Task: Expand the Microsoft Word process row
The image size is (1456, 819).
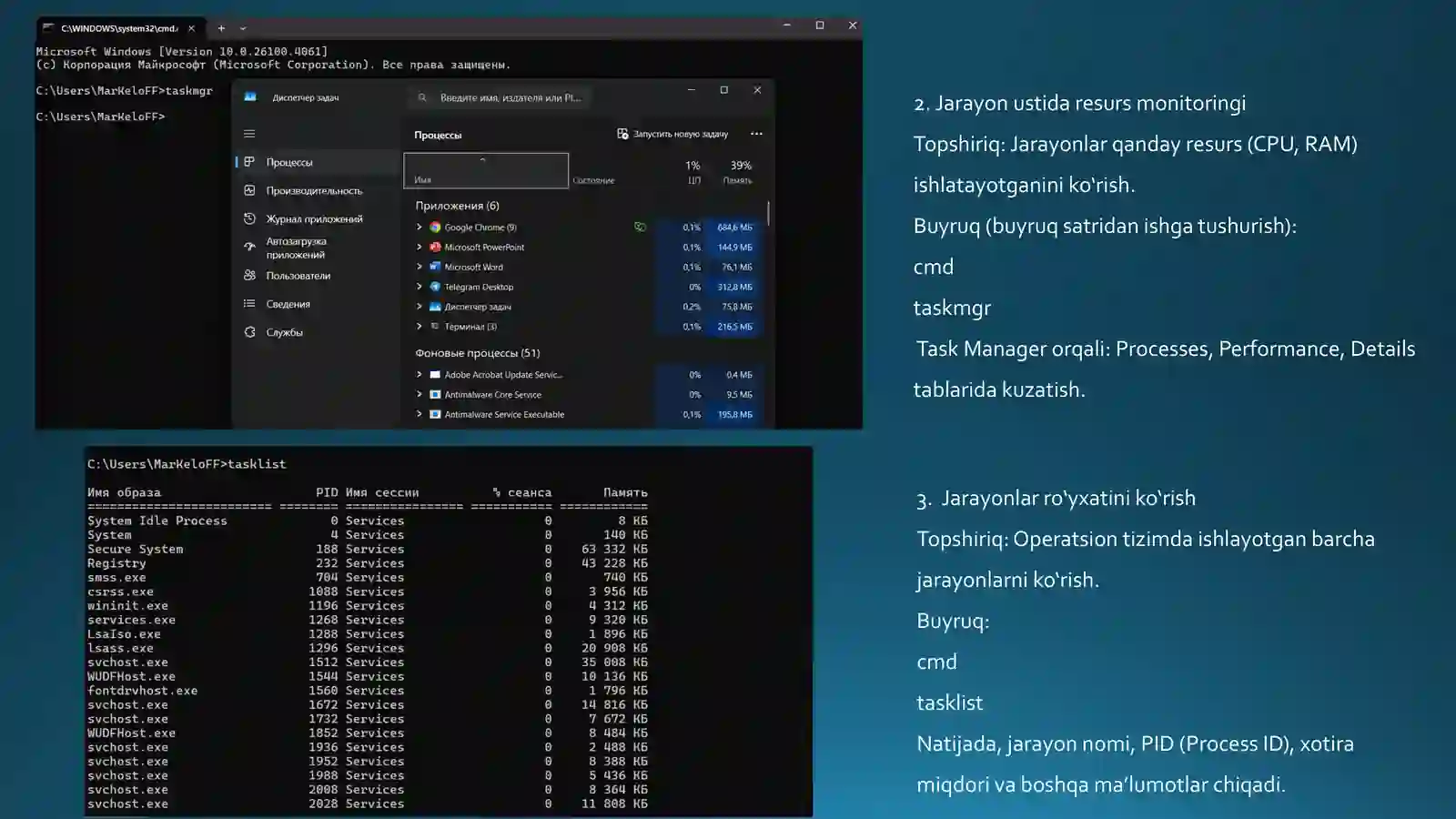Action: tap(419, 267)
